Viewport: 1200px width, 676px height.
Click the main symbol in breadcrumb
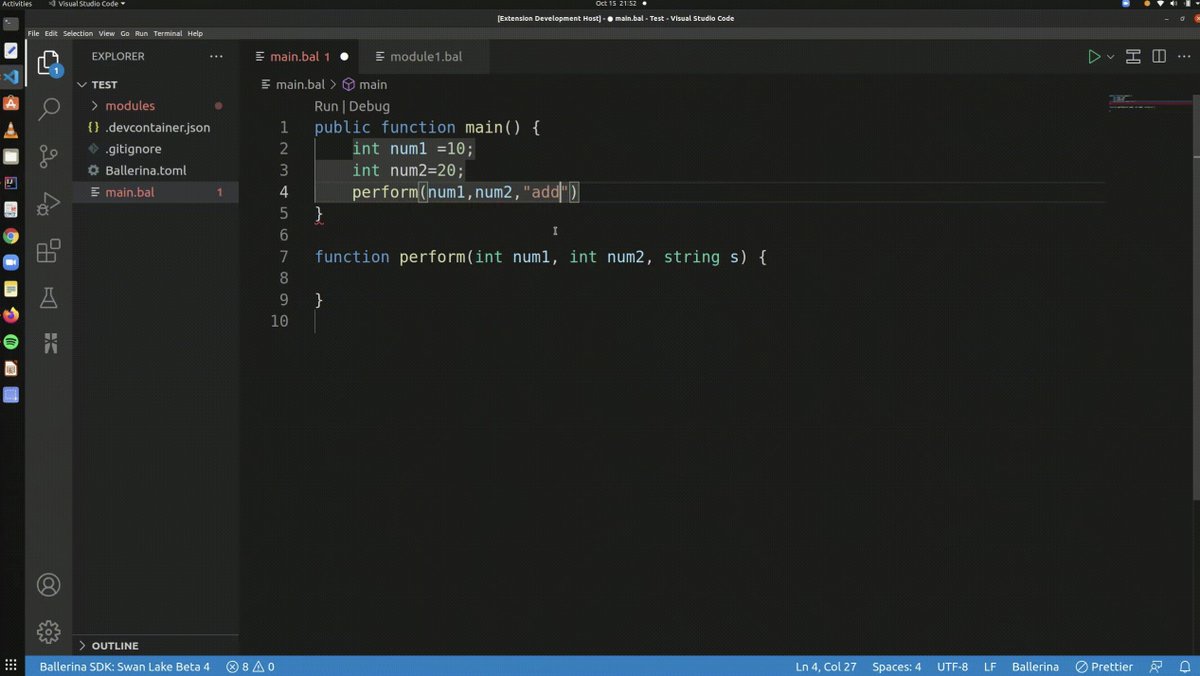coord(365,85)
